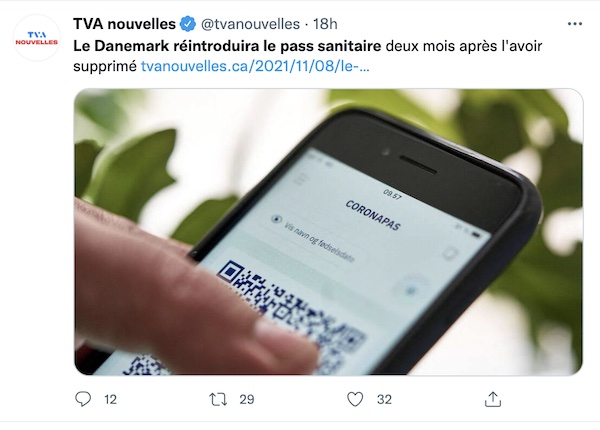Open the @tvanouvelles handle

(250, 24)
